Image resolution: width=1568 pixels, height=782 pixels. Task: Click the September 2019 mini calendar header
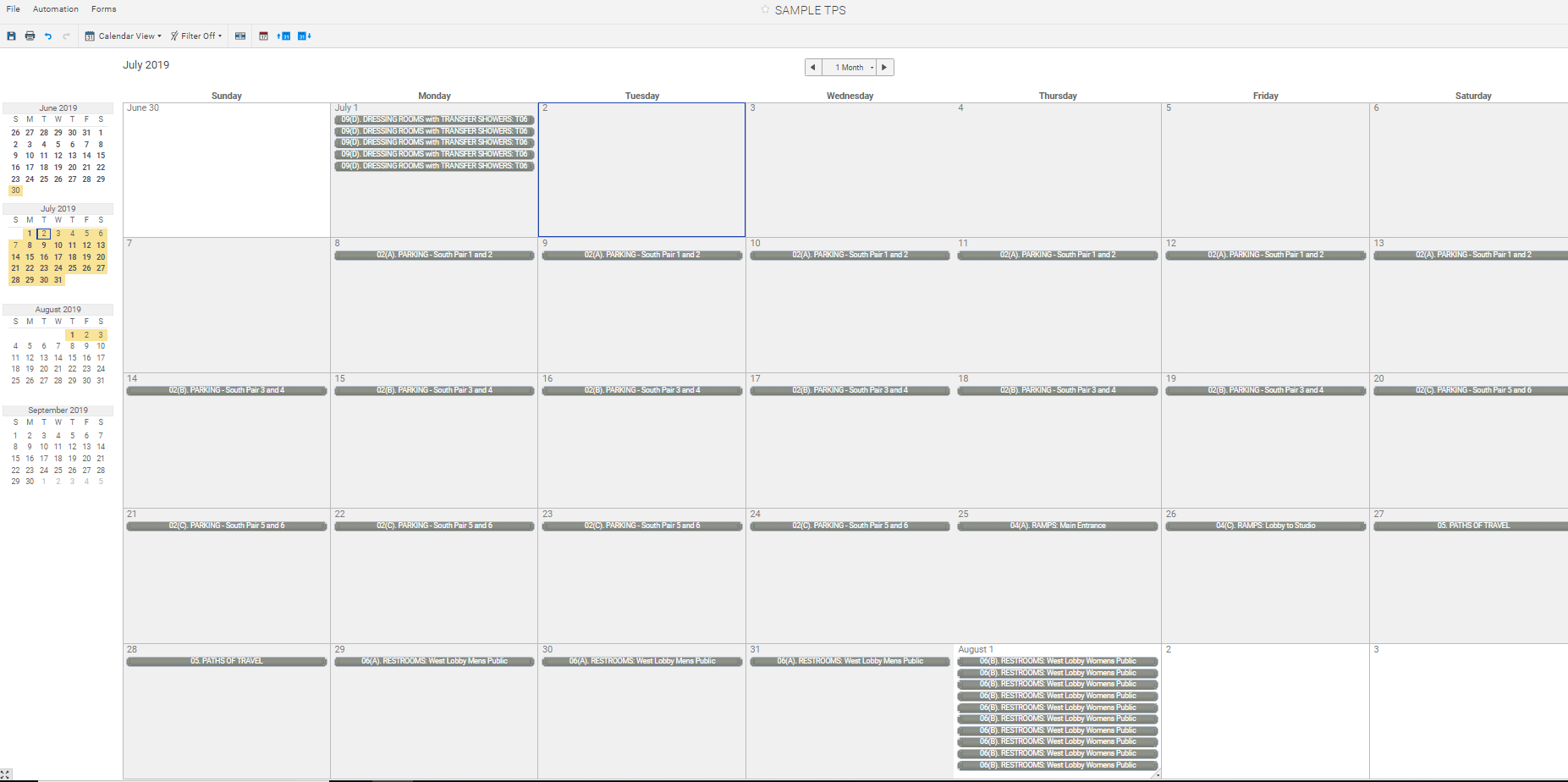[58, 410]
